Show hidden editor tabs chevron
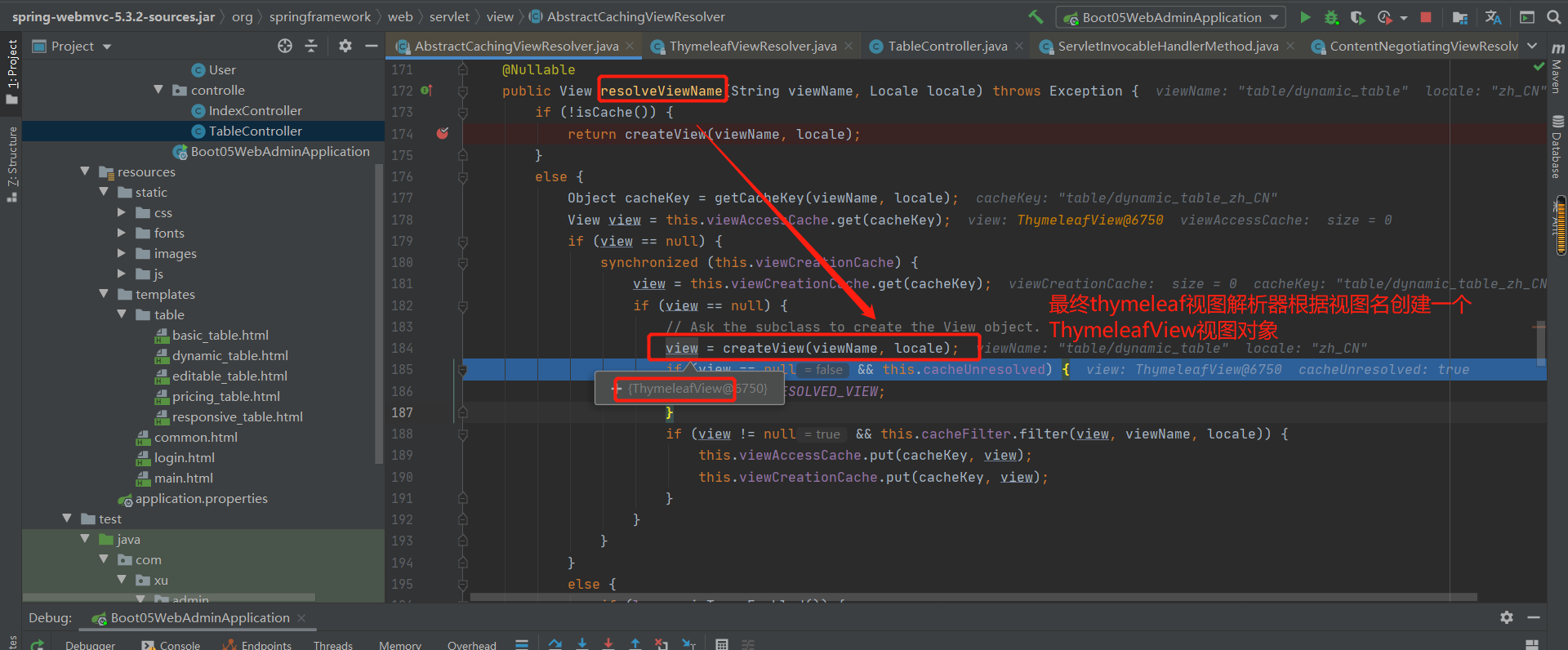Image resolution: width=1568 pixels, height=650 pixels. (1532, 46)
